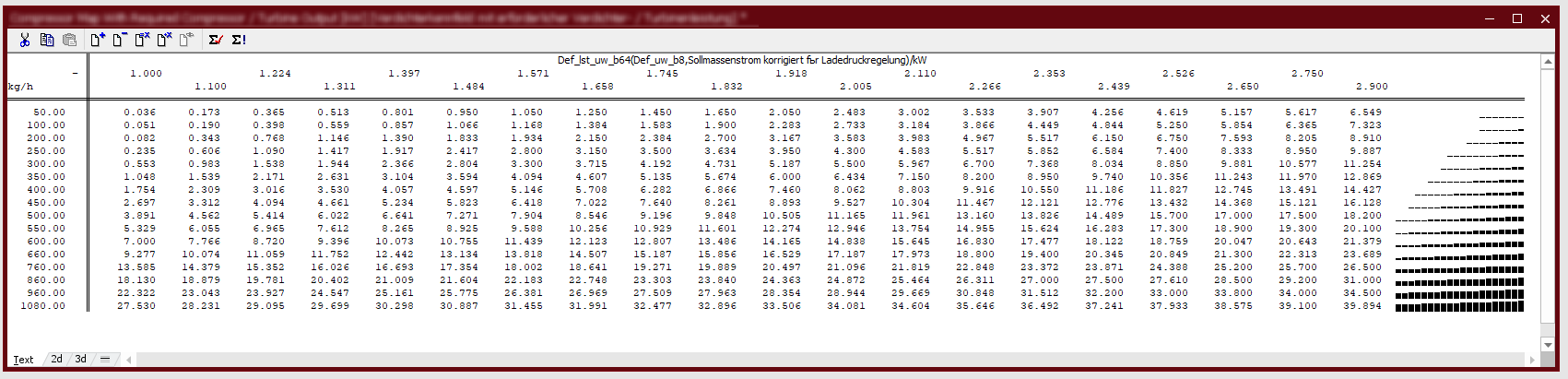
Task: Click the Cut scissors icon
Action: coord(25,40)
